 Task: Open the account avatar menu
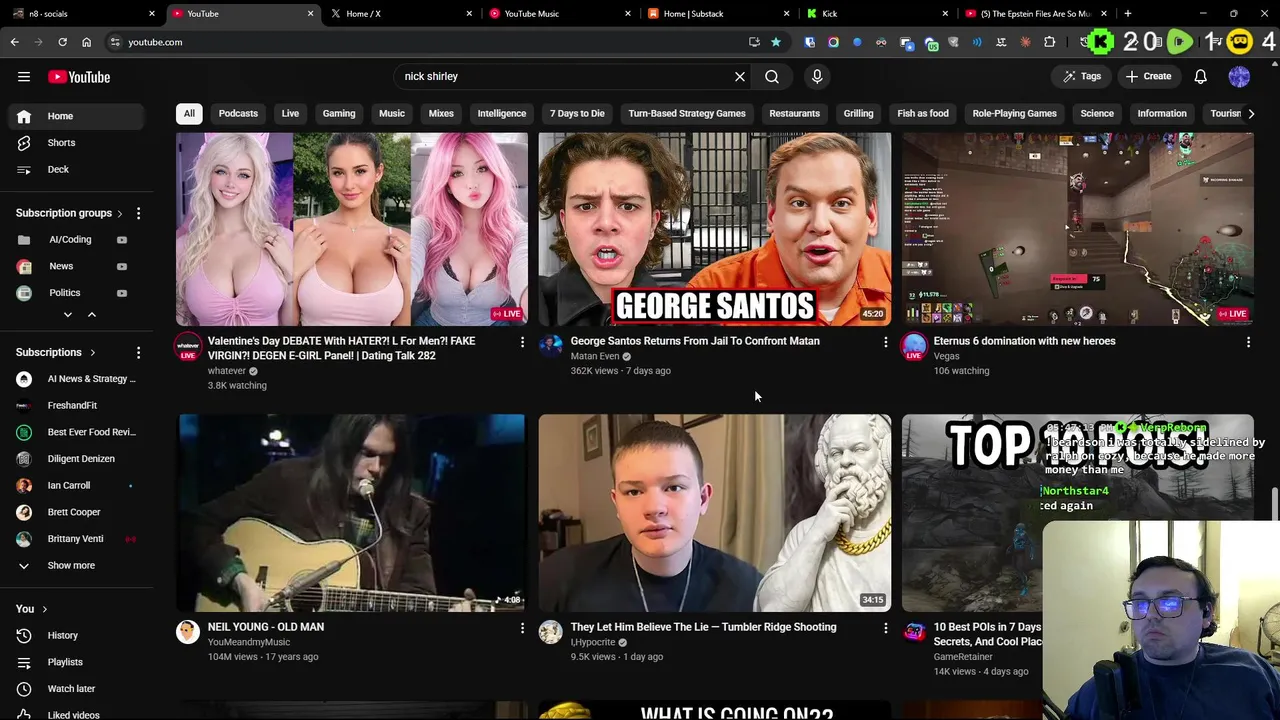(1239, 77)
